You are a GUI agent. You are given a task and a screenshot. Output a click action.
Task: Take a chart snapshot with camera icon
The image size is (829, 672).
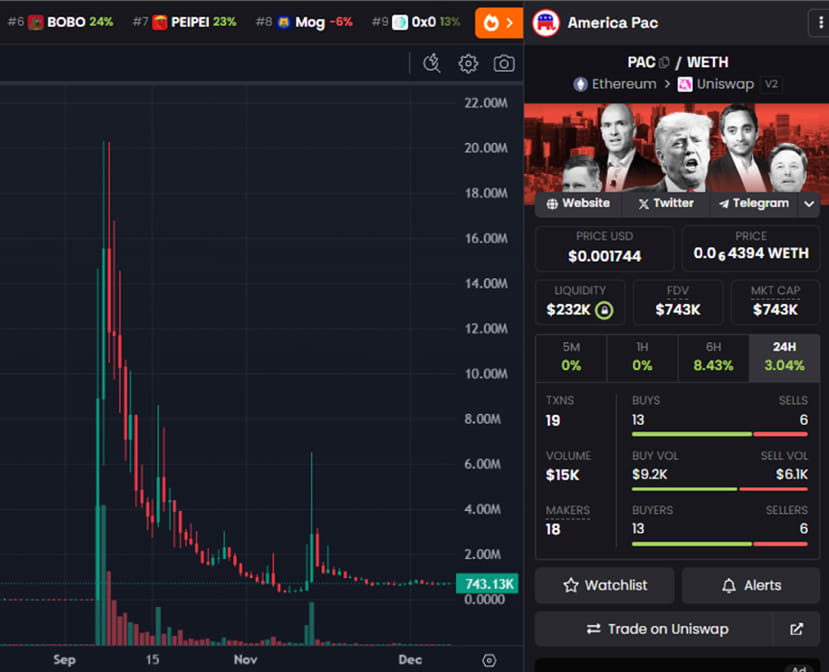pyautogui.click(x=504, y=64)
